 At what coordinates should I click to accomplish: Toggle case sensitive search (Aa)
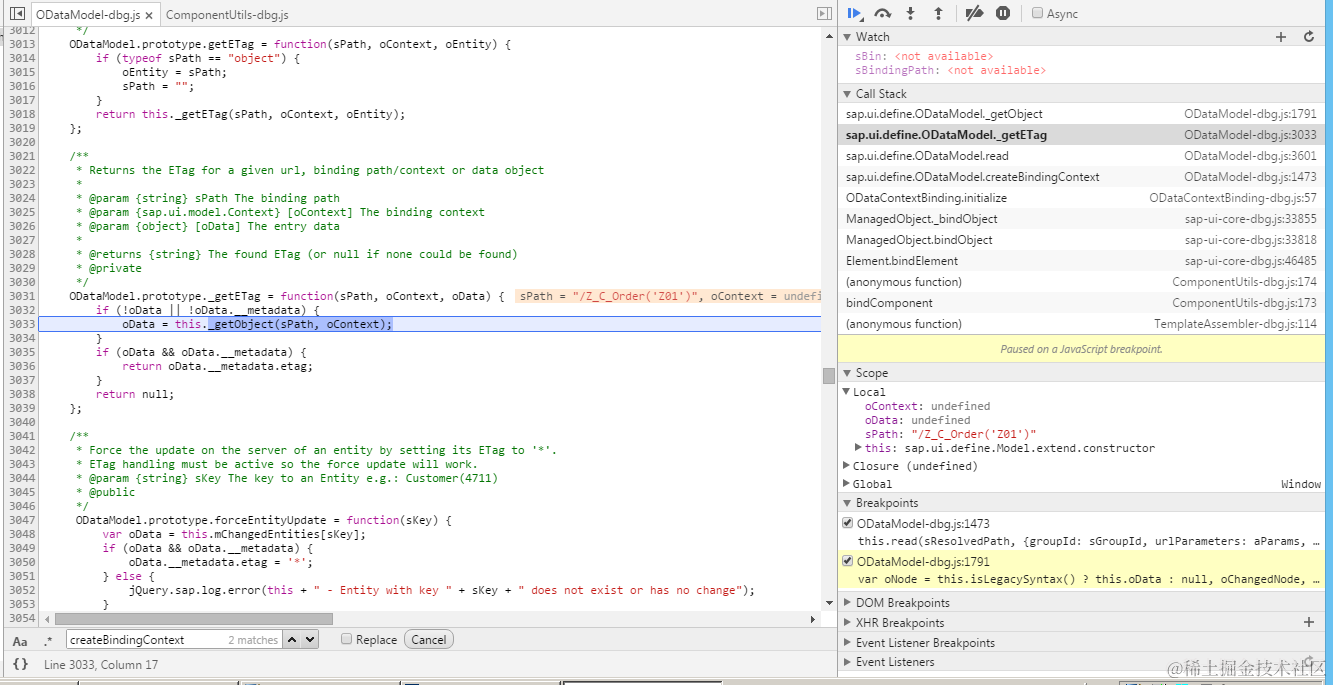tap(20, 640)
